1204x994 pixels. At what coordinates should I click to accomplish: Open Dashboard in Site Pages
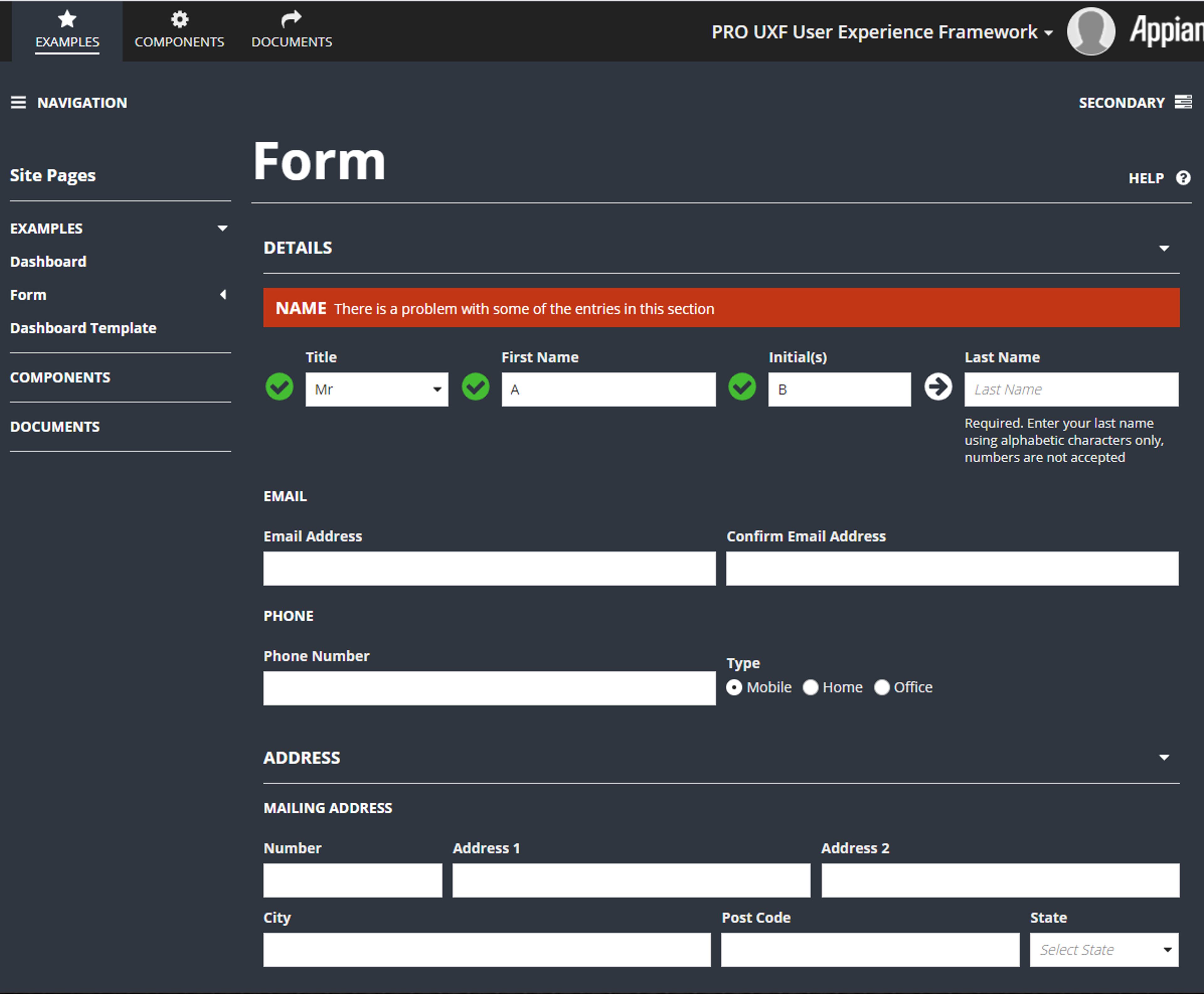click(48, 262)
